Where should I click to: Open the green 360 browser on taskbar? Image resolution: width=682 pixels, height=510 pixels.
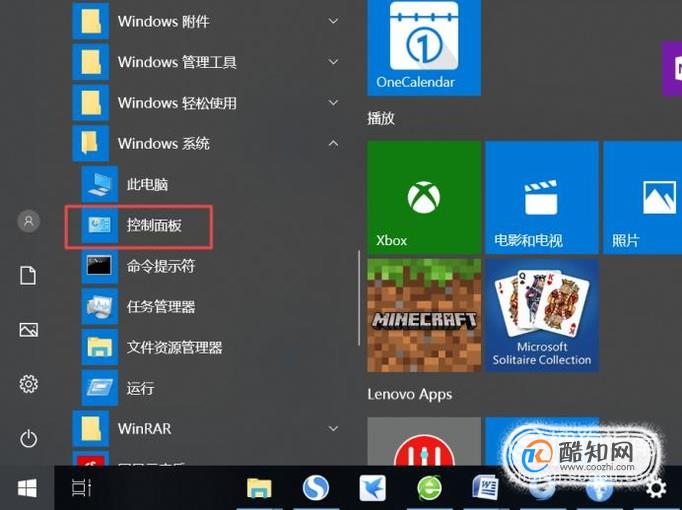click(429, 488)
